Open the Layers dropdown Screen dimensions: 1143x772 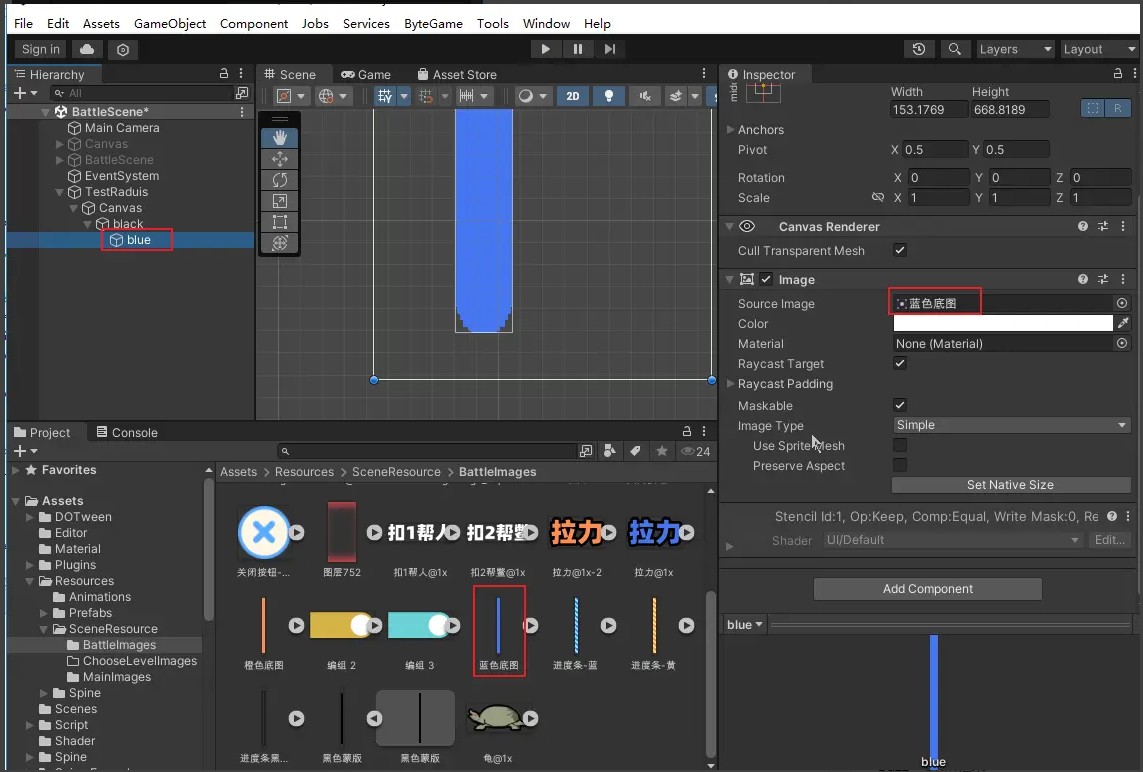(x=1014, y=49)
